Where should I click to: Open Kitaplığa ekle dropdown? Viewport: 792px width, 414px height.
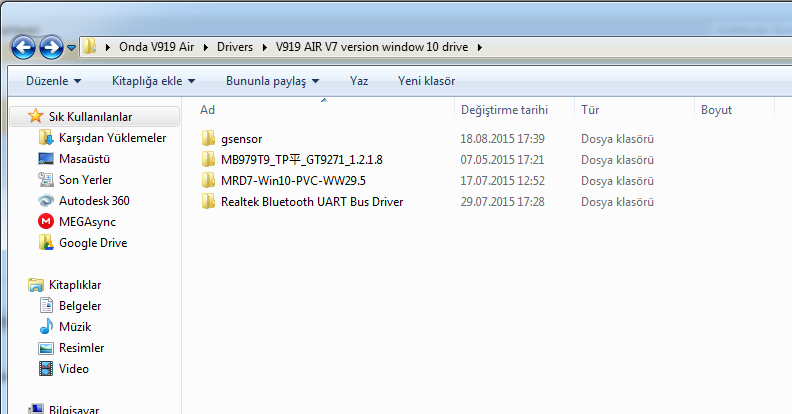tap(154, 81)
